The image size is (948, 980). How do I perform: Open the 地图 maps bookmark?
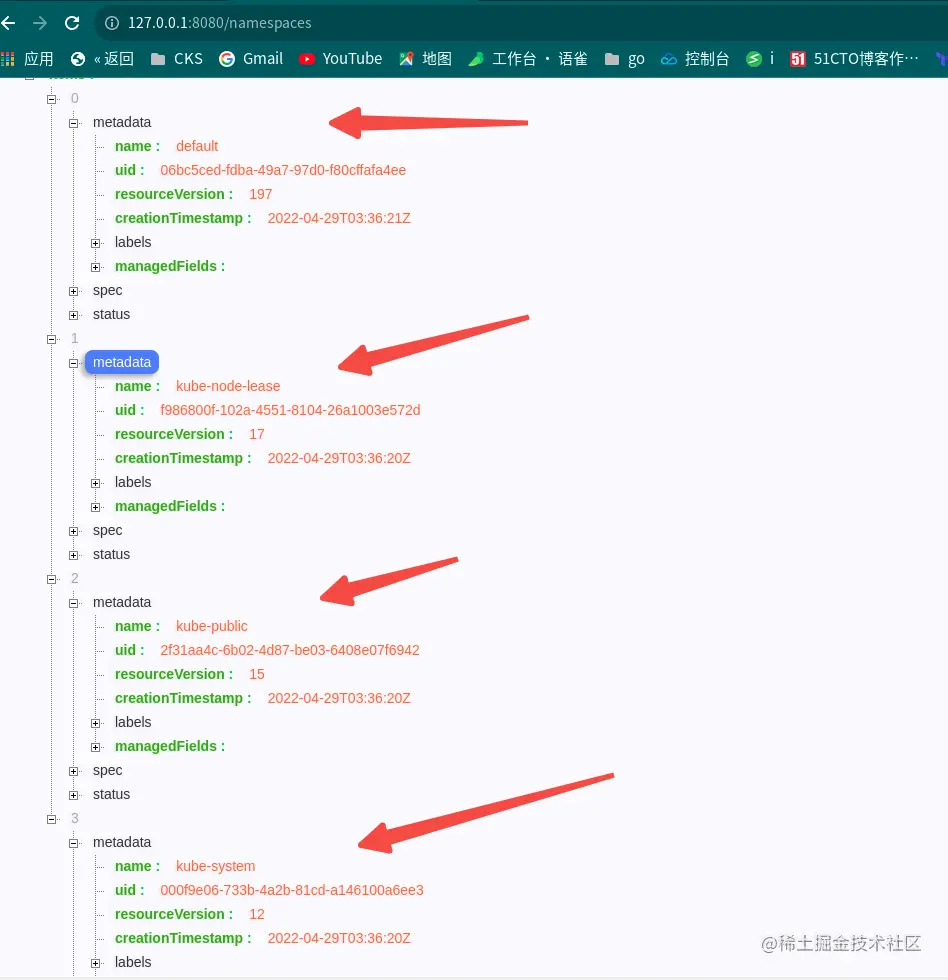(x=426, y=59)
